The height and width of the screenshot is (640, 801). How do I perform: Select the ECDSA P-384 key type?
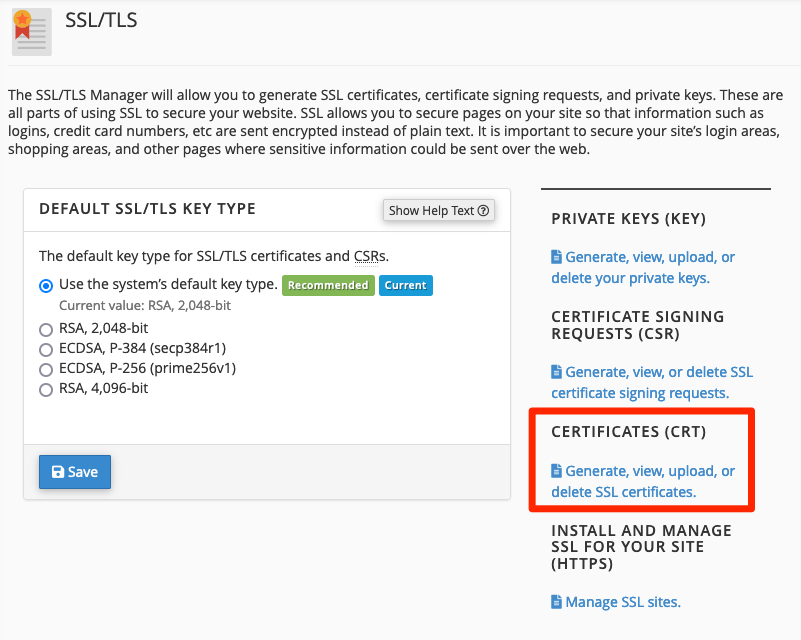45,349
